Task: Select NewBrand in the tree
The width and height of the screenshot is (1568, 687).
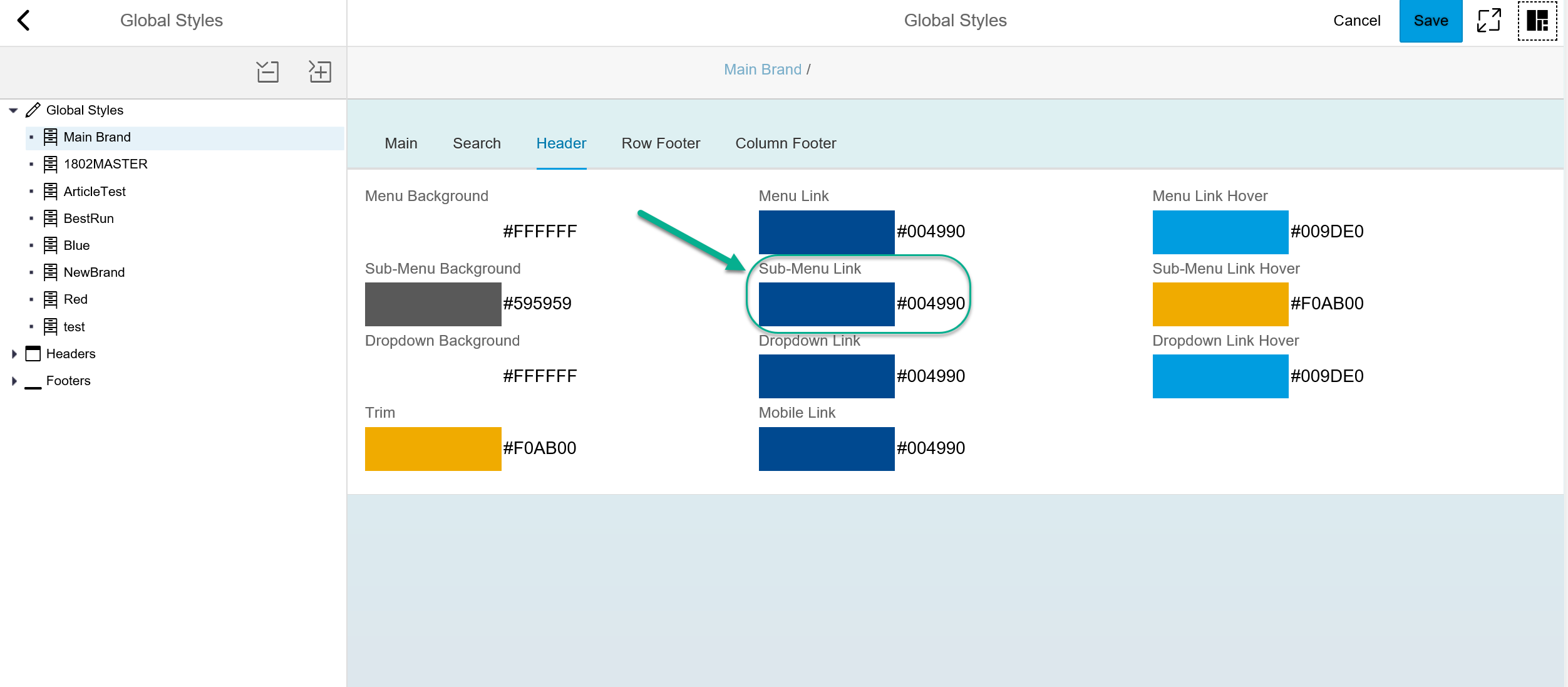Action: tap(94, 272)
